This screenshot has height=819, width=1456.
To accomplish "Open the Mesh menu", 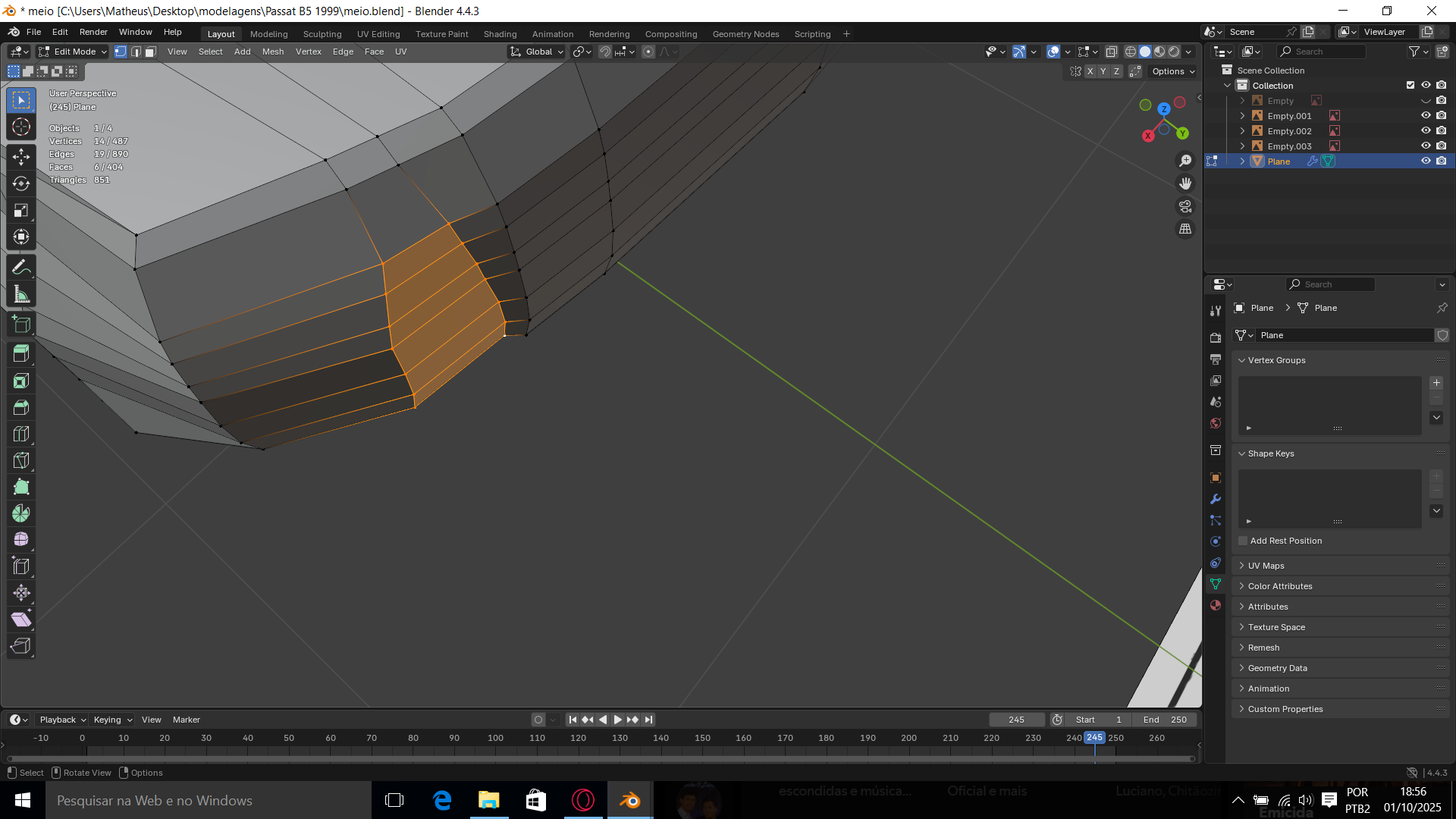I will (x=272, y=52).
